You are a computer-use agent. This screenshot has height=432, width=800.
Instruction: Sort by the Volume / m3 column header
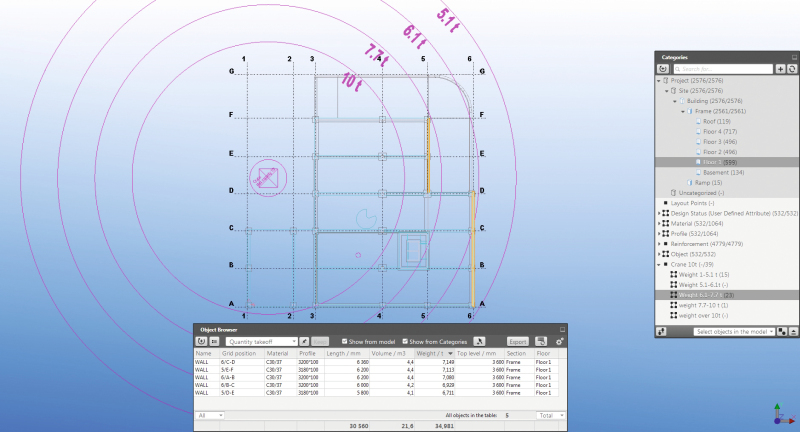(x=392, y=353)
